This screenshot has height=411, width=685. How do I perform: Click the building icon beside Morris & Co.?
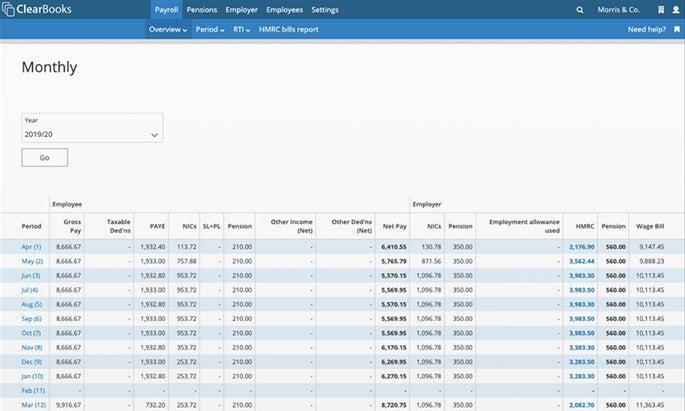coord(660,10)
